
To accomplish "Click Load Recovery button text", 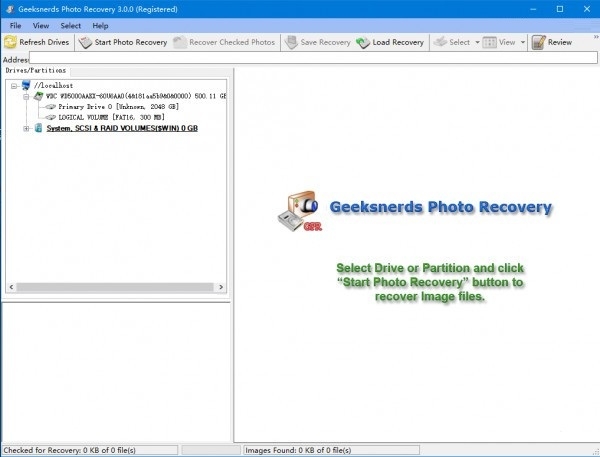I will point(398,42).
